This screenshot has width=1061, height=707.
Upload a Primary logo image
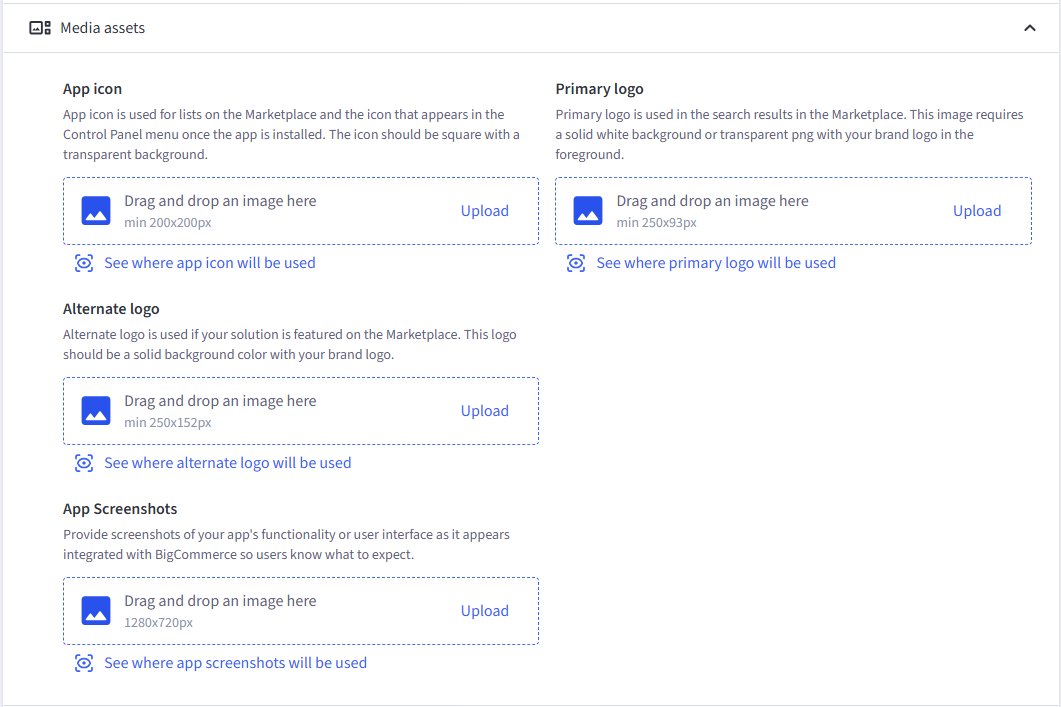[977, 211]
